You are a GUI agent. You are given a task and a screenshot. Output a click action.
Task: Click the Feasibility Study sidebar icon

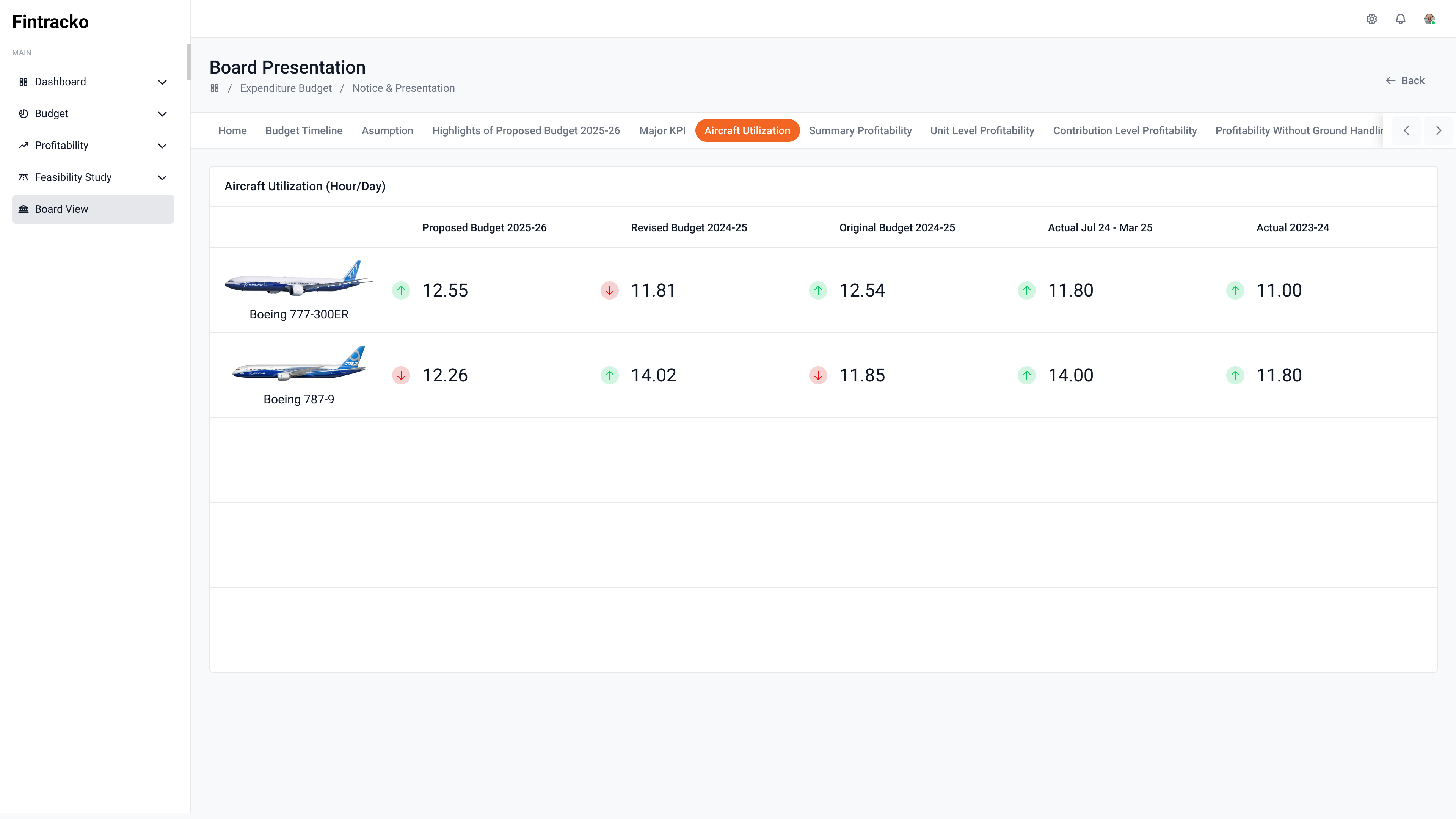tap(23, 177)
